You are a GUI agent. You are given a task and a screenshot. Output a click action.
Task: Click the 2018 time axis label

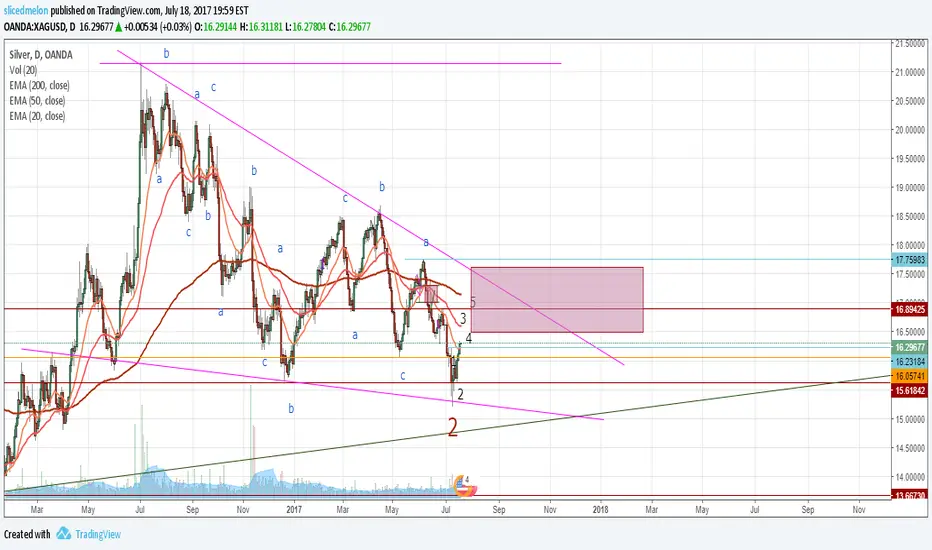click(601, 510)
